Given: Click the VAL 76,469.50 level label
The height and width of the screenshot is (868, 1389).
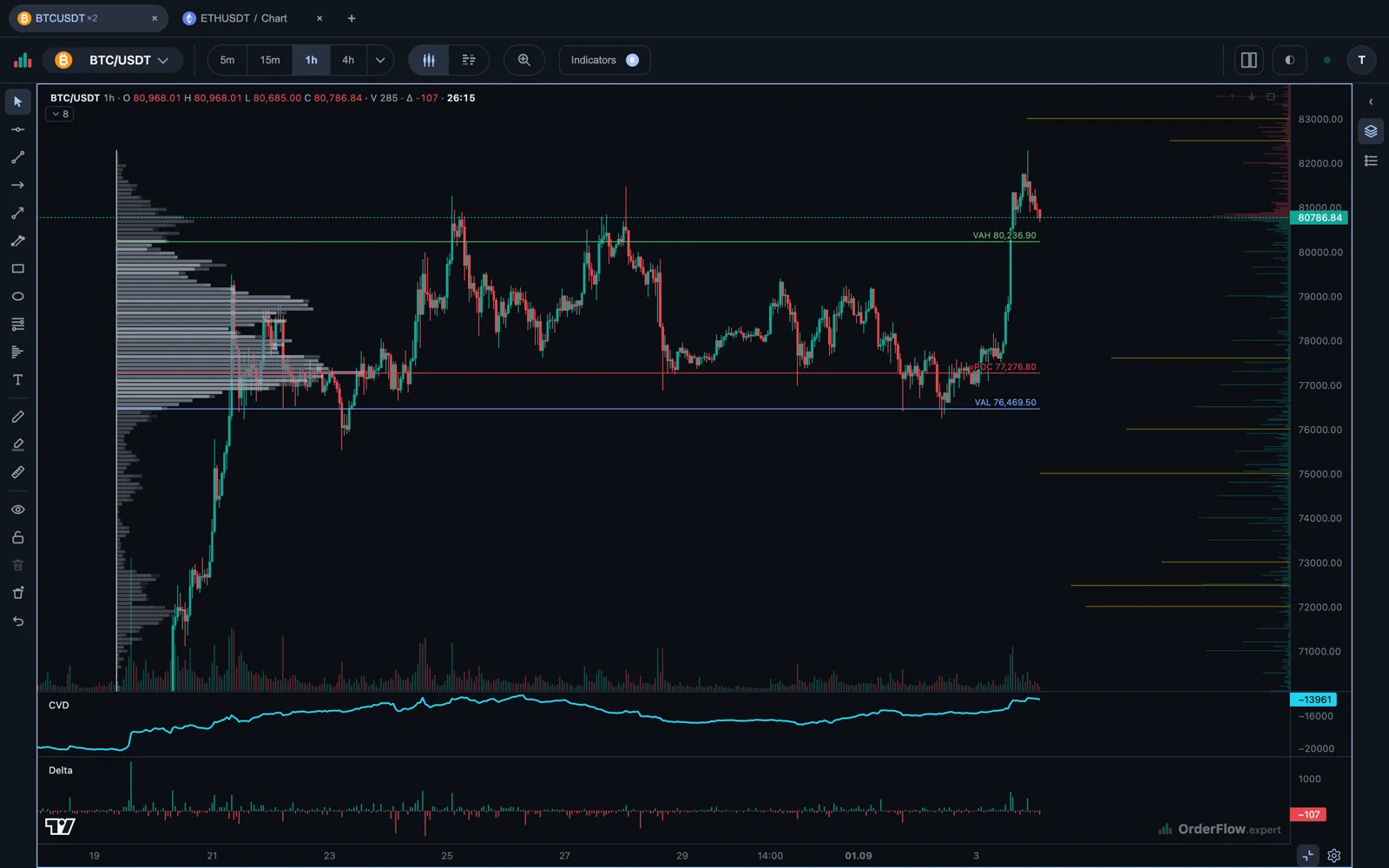Looking at the screenshot, I should click(x=1005, y=403).
